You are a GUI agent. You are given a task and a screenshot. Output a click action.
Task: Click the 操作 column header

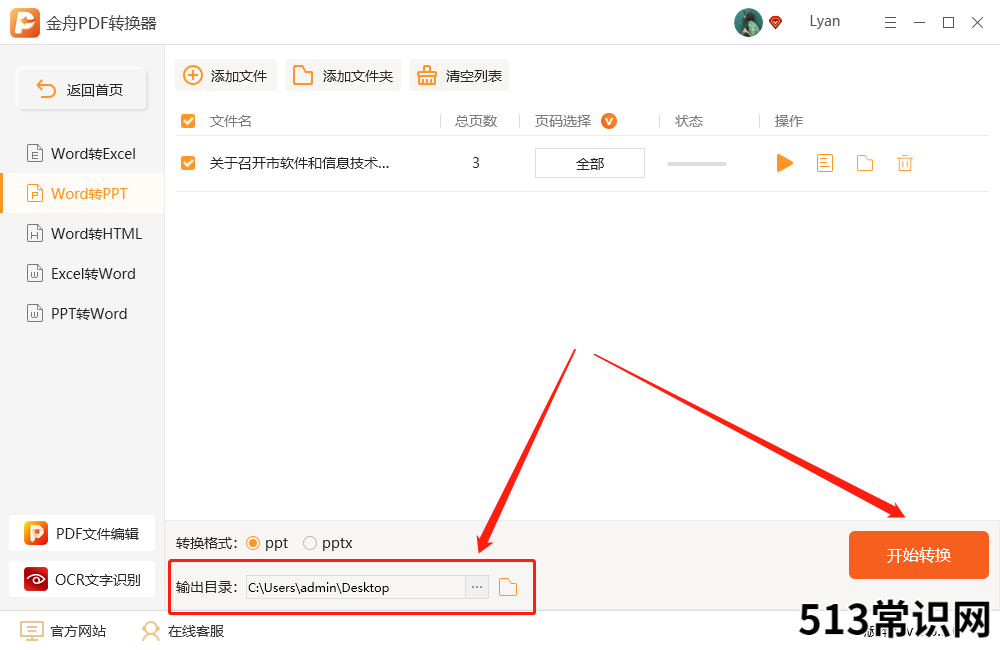[788, 121]
